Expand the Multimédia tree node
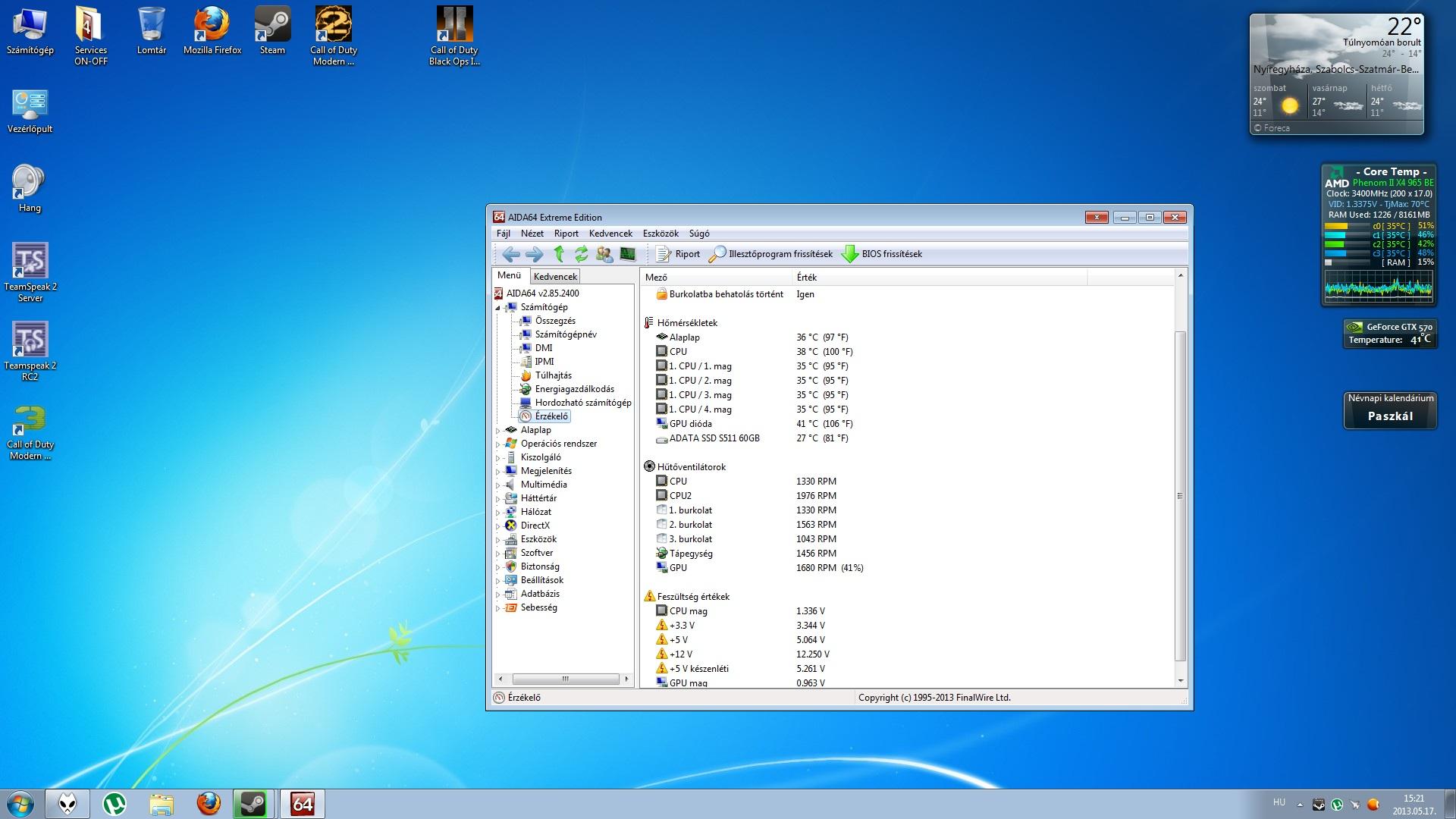This screenshot has height=819, width=1456. point(498,485)
